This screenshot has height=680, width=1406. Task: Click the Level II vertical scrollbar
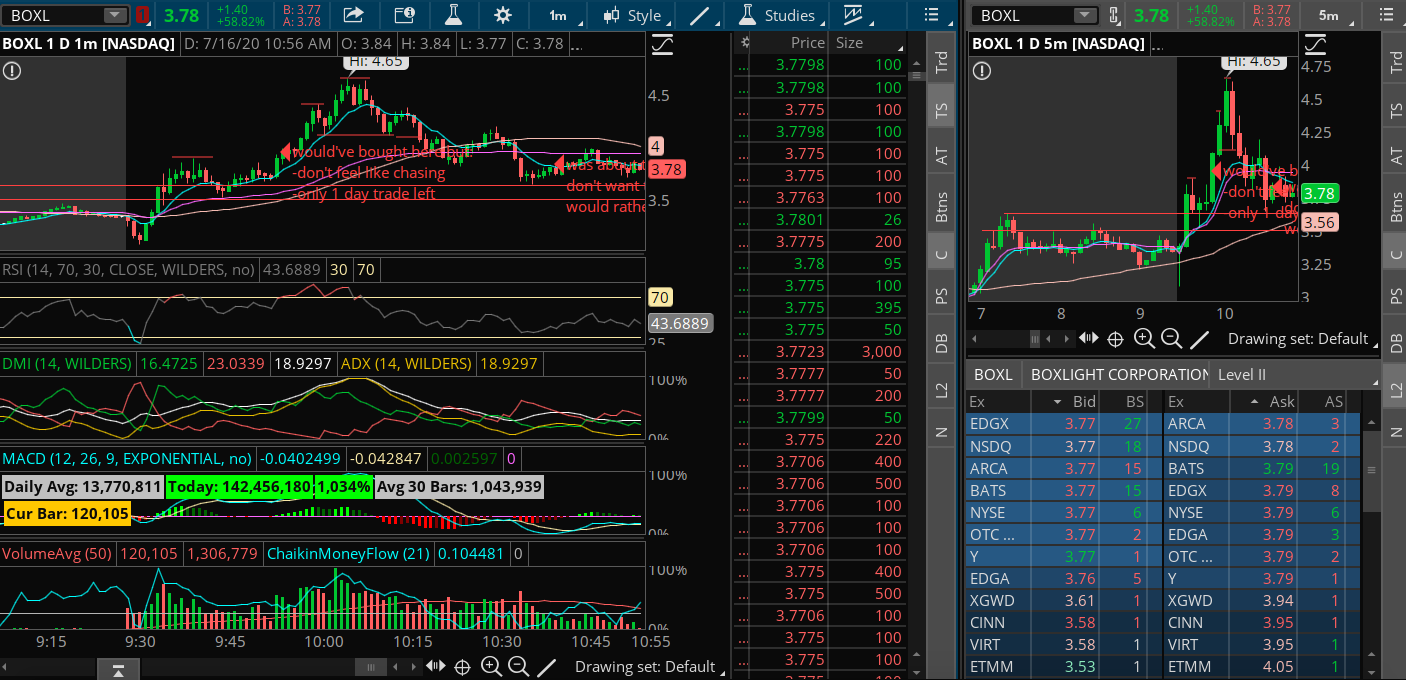(x=1372, y=470)
